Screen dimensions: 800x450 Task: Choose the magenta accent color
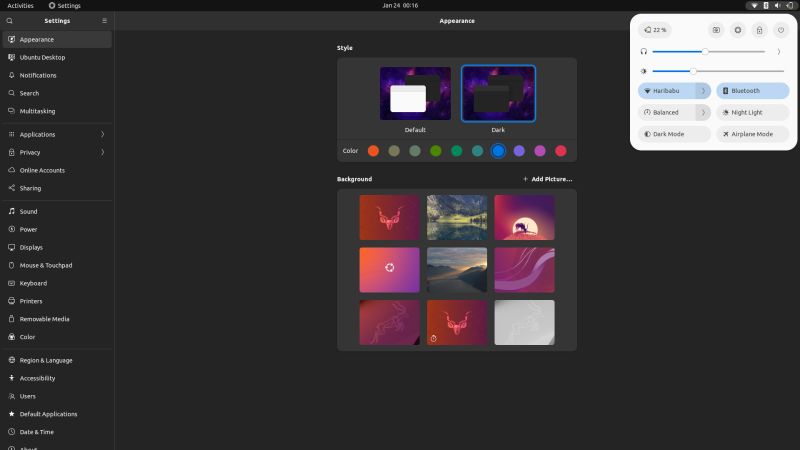pyautogui.click(x=540, y=151)
